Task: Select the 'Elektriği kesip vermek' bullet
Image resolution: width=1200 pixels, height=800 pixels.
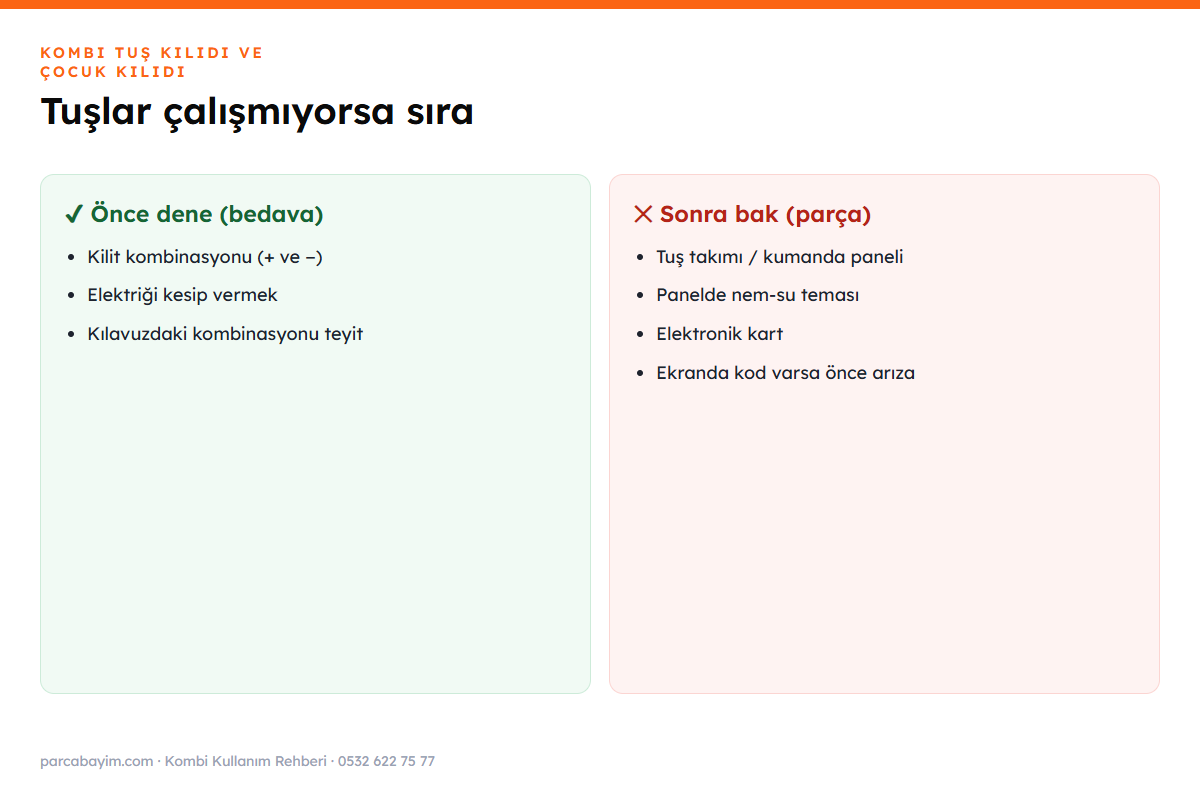Action: (182, 295)
